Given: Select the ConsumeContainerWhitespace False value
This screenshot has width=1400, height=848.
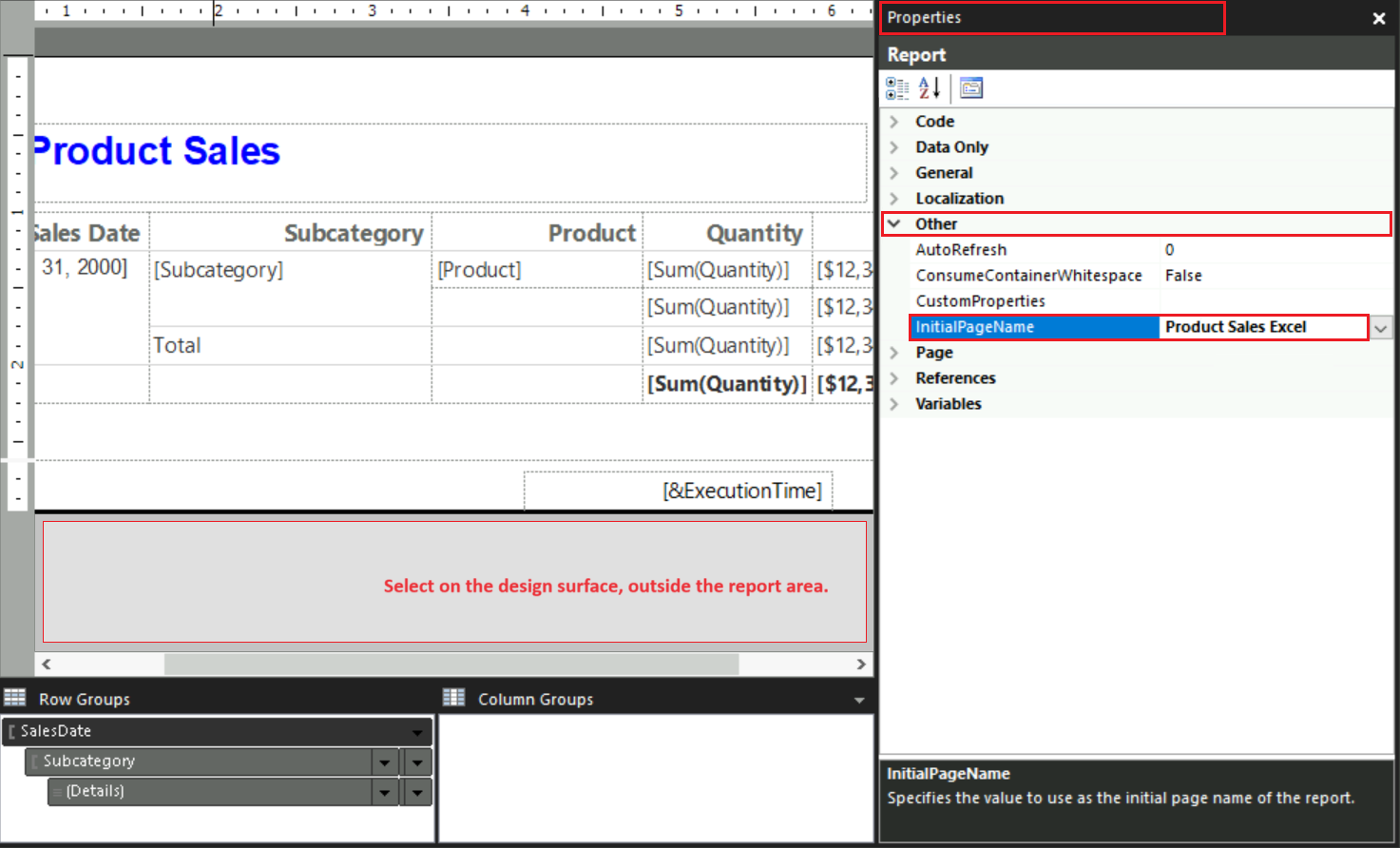Looking at the screenshot, I should pos(1182,276).
